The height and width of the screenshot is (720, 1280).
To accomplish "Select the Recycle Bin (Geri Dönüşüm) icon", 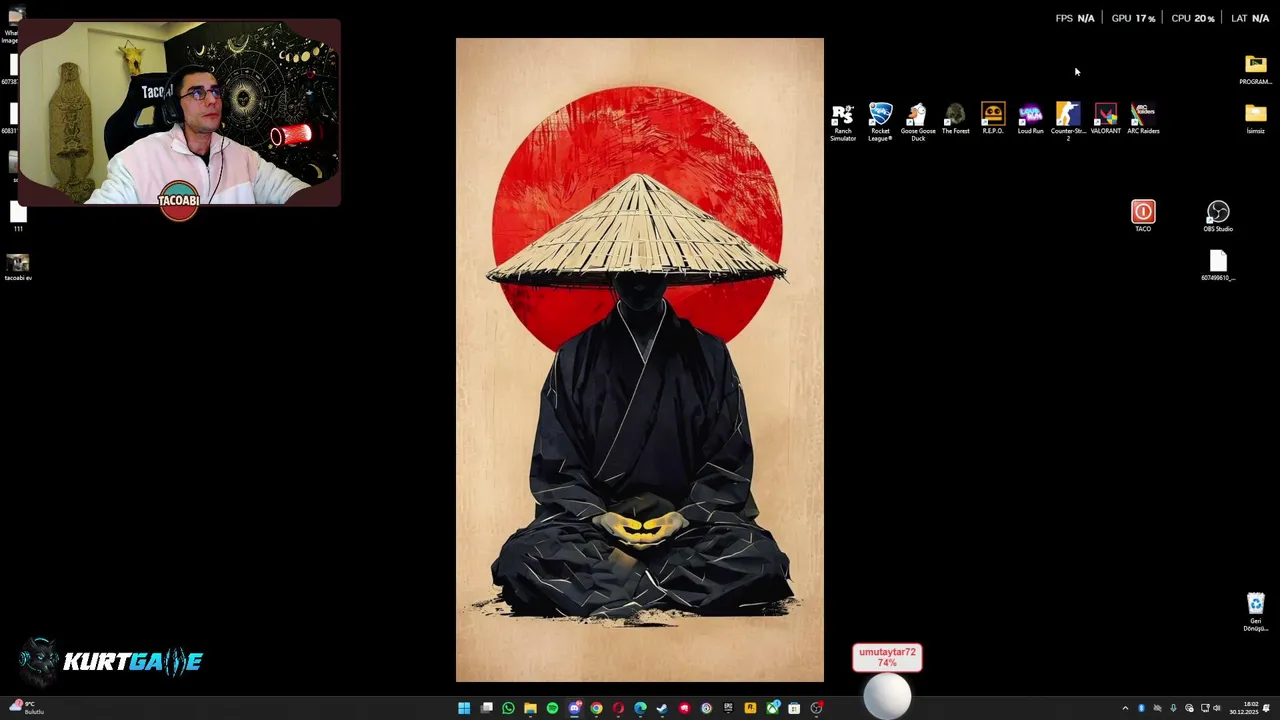I will click(1256, 611).
